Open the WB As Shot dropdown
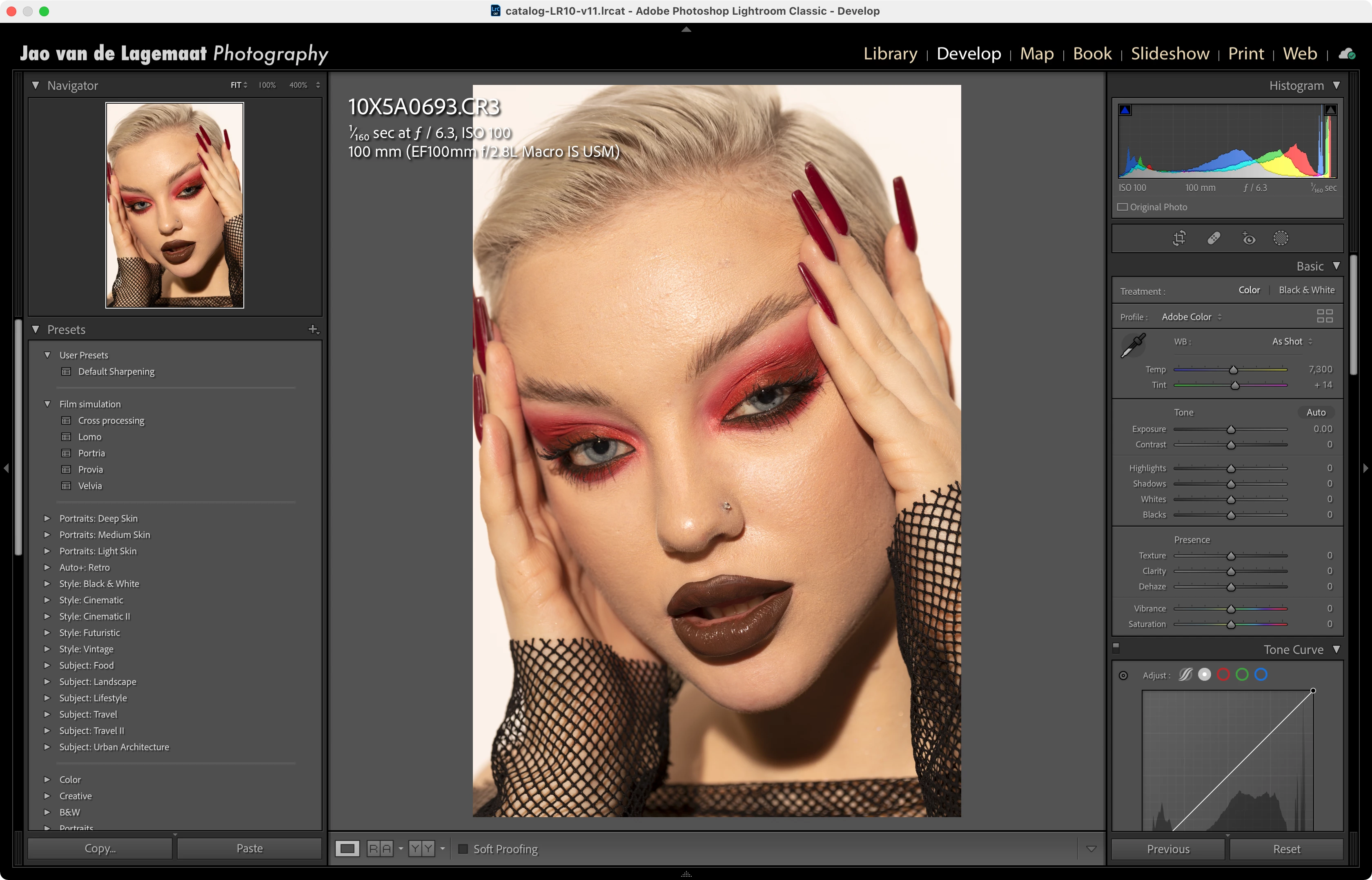The image size is (1372, 880). [1292, 341]
